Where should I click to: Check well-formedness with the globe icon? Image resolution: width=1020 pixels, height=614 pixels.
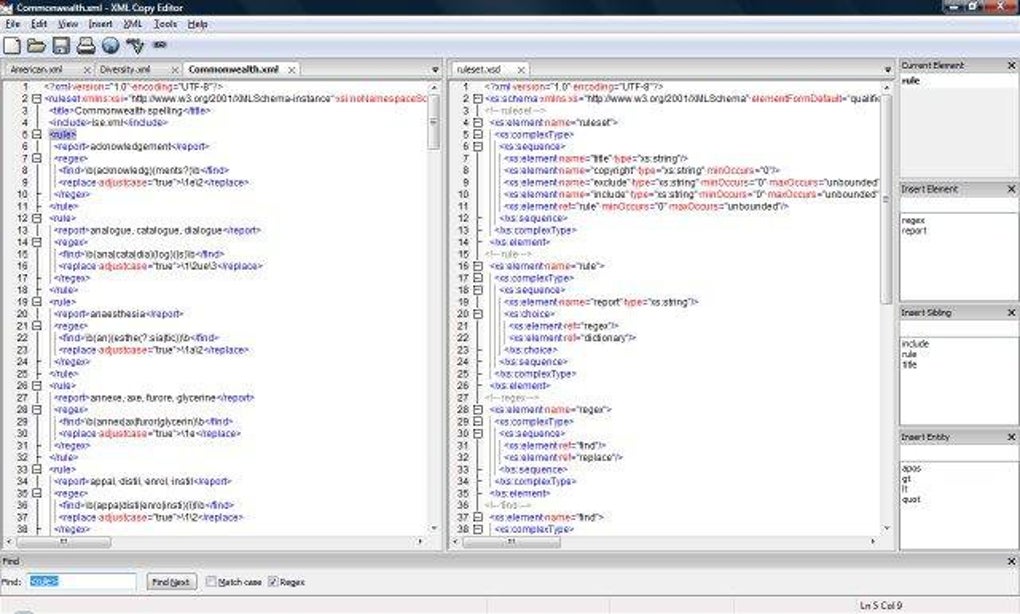(110, 46)
